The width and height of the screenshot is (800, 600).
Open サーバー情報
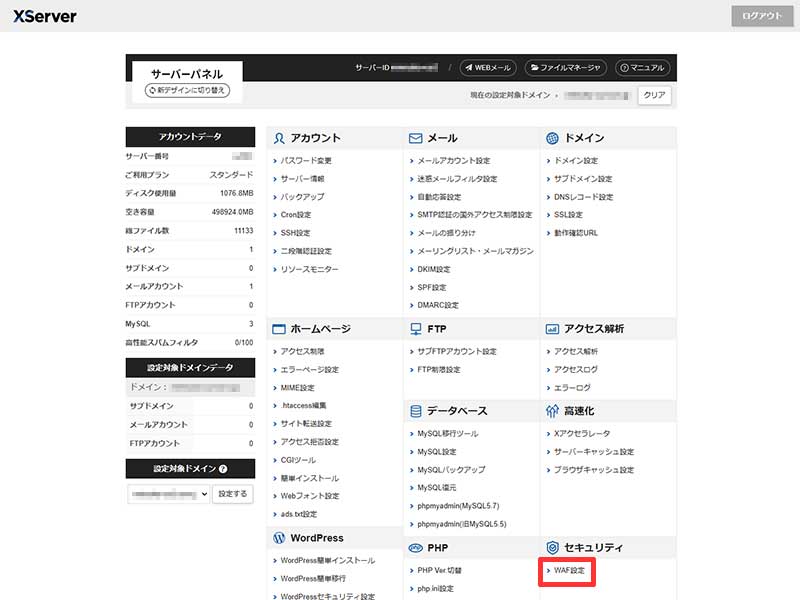click(302, 179)
